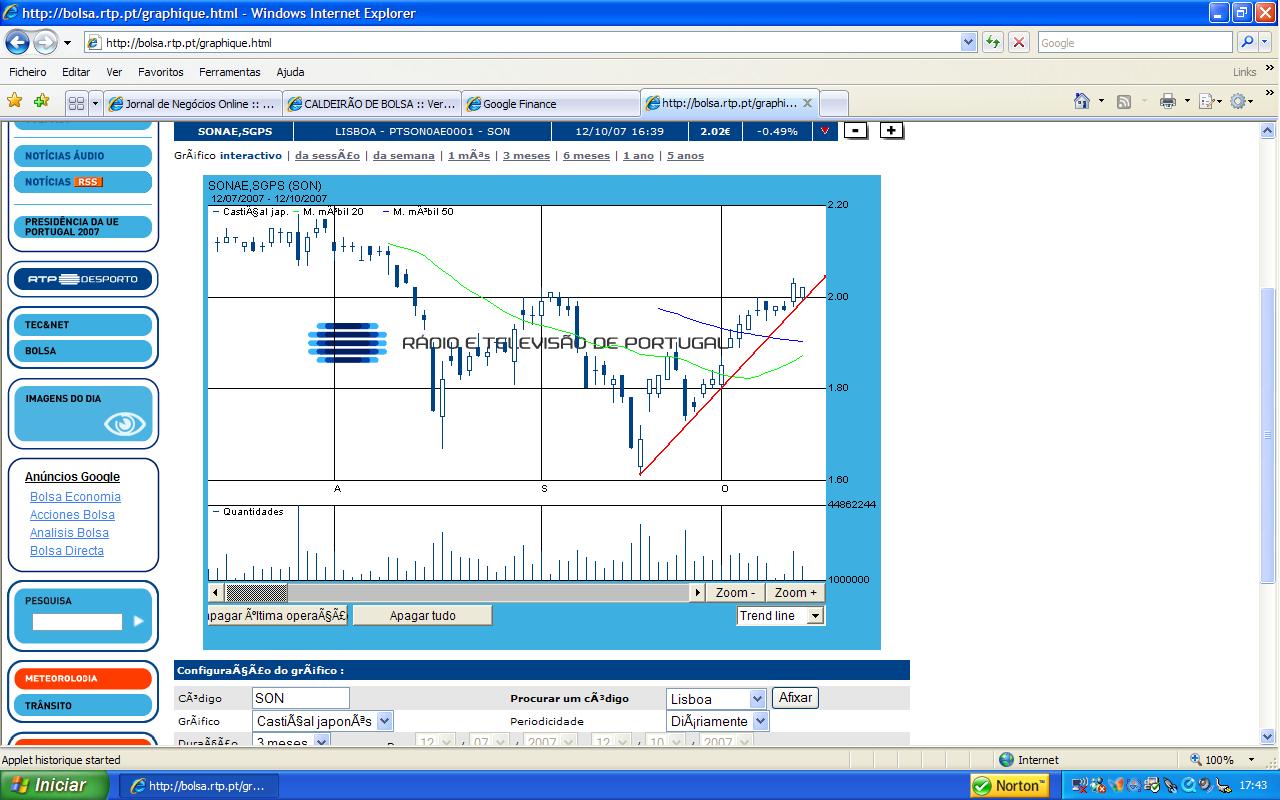This screenshot has height=800, width=1280.
Task: Open the Windows Iniciar start button
Action: (55, 786)
